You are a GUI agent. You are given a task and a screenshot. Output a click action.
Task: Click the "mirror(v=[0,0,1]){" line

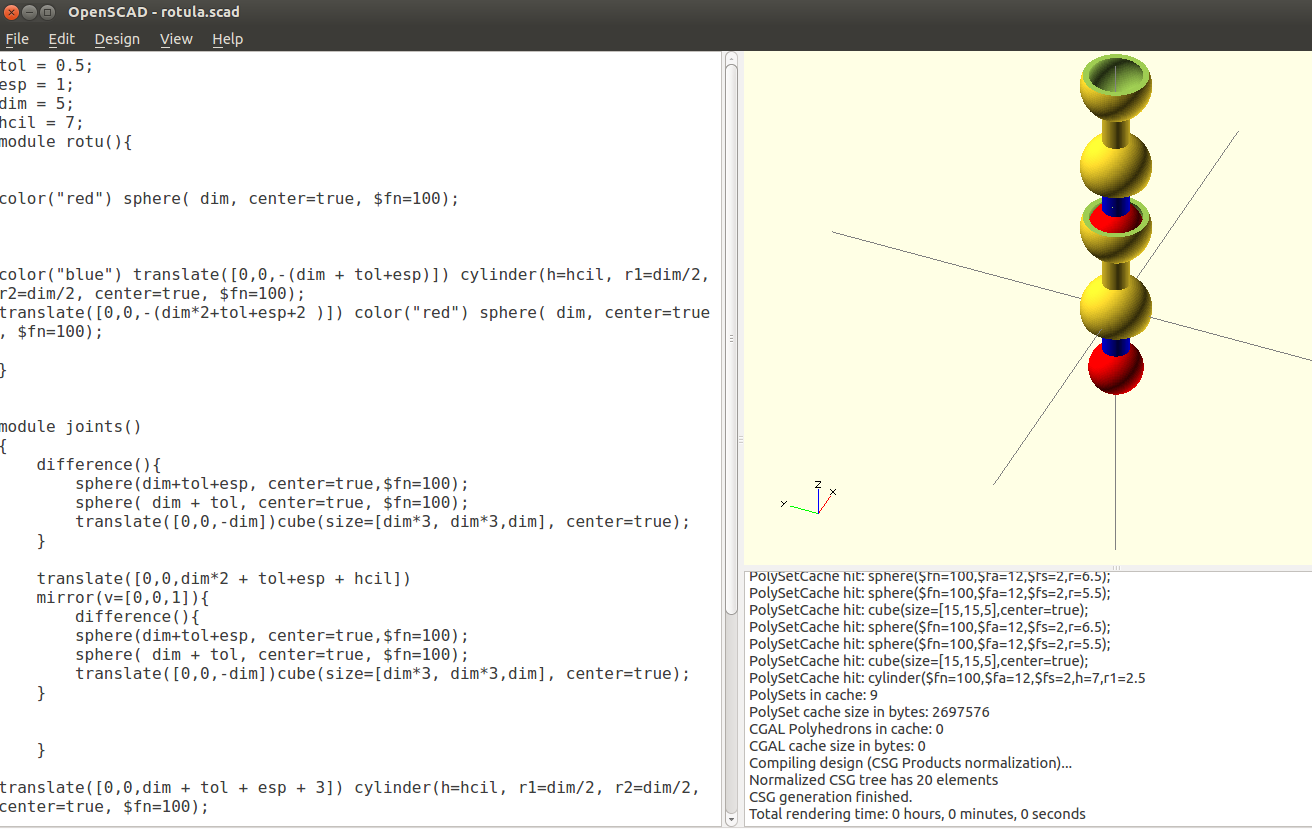point(123,598)
